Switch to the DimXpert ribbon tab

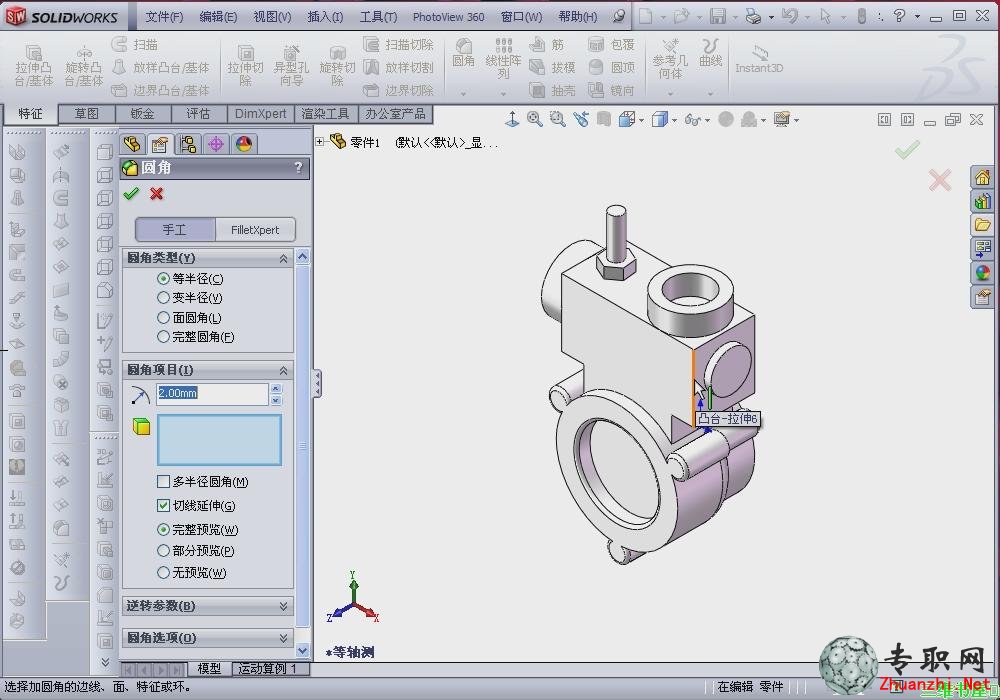point(260,114)
